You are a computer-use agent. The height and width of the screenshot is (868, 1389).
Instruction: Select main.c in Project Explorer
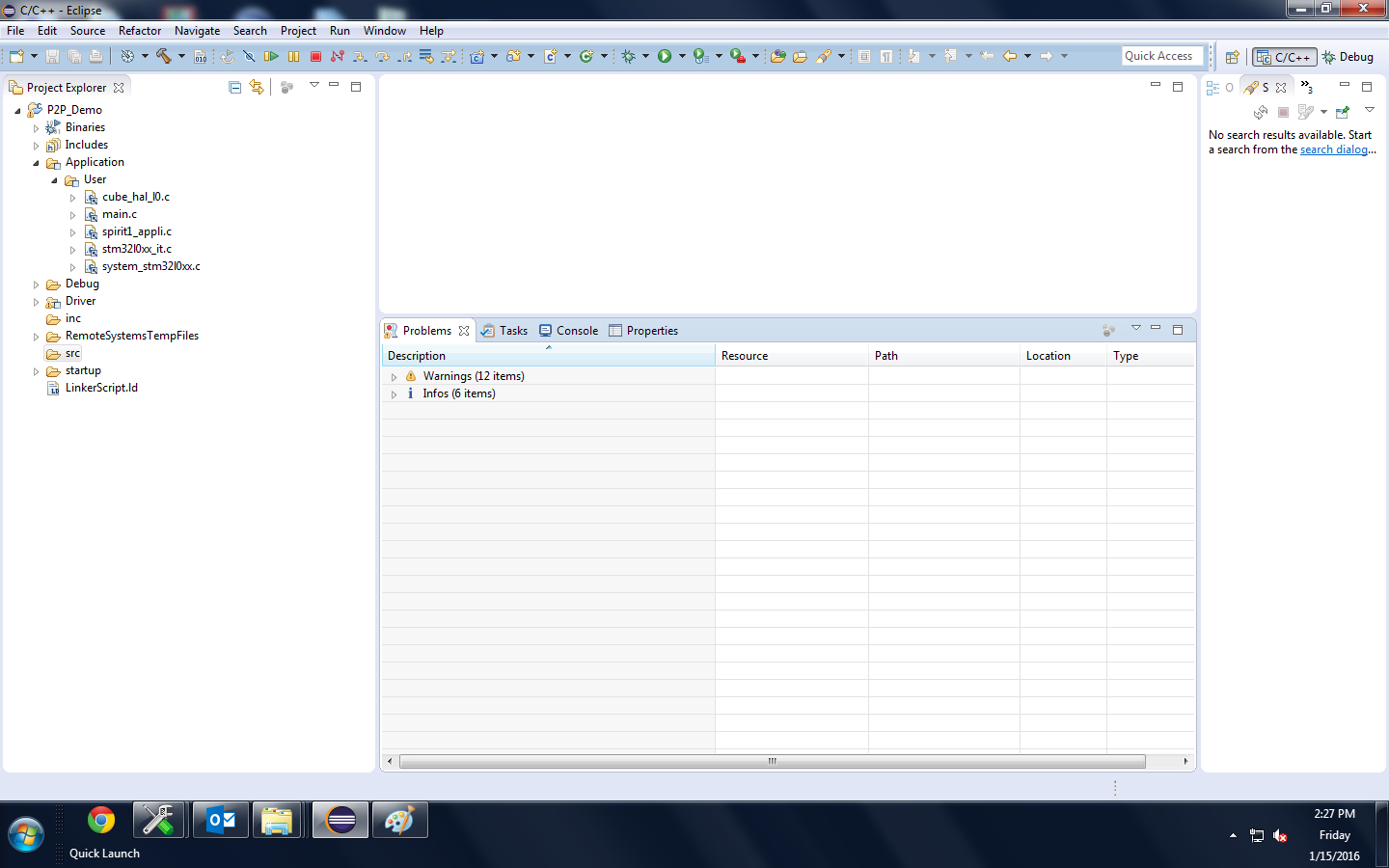(120, 214)
